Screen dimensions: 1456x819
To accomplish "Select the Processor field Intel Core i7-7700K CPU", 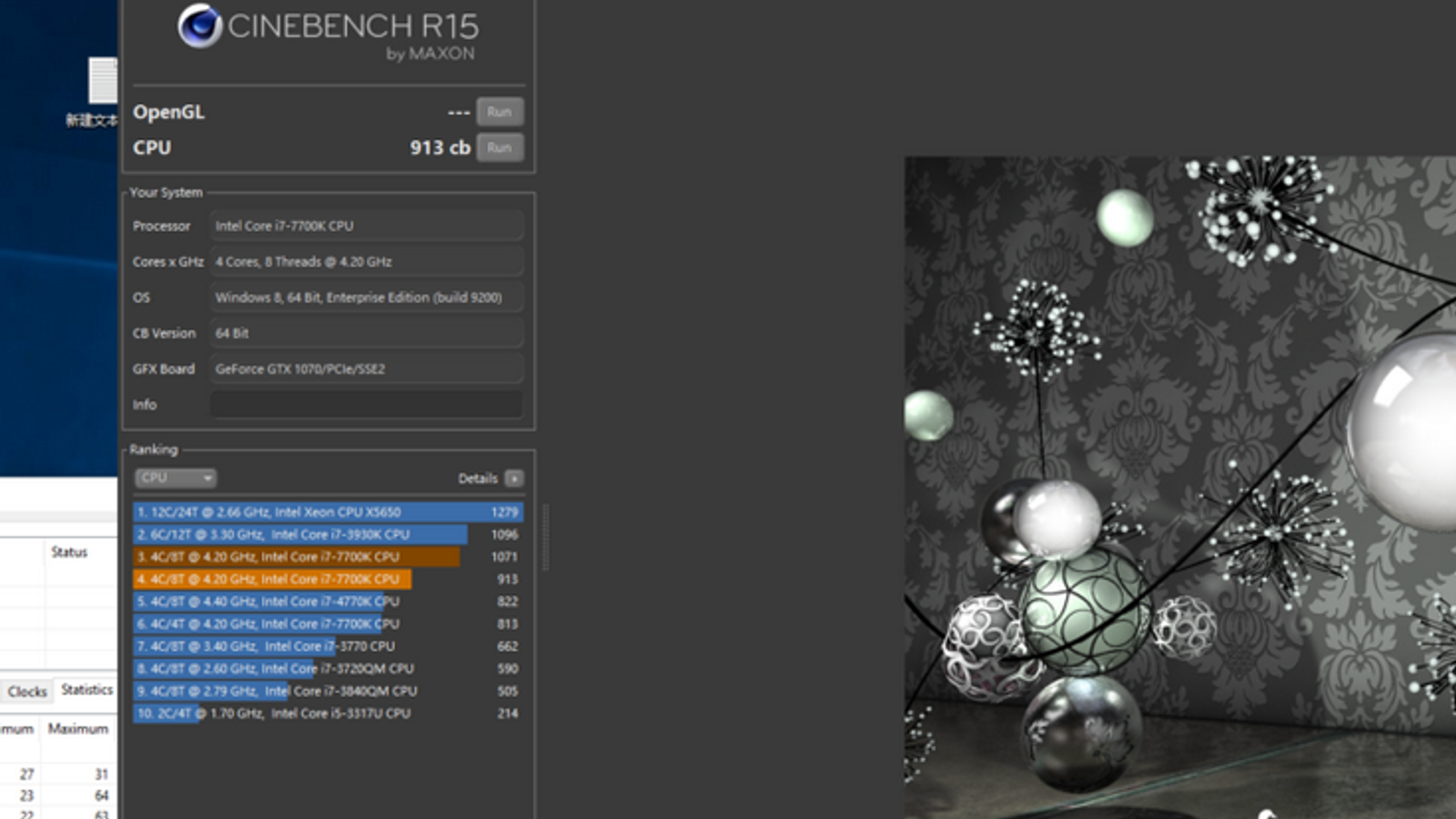I will 367,226.
